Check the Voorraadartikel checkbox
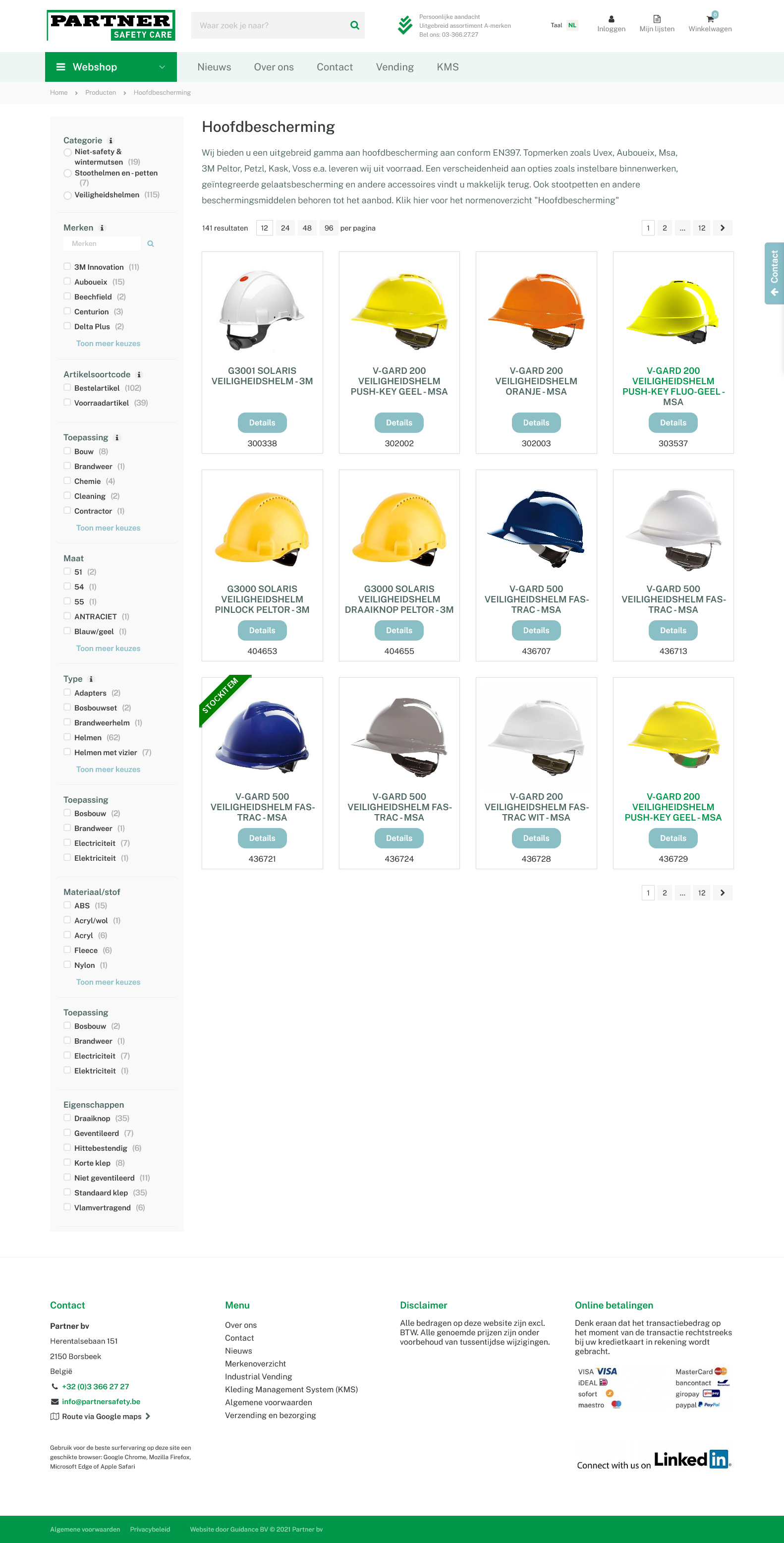 coord(67,403)
